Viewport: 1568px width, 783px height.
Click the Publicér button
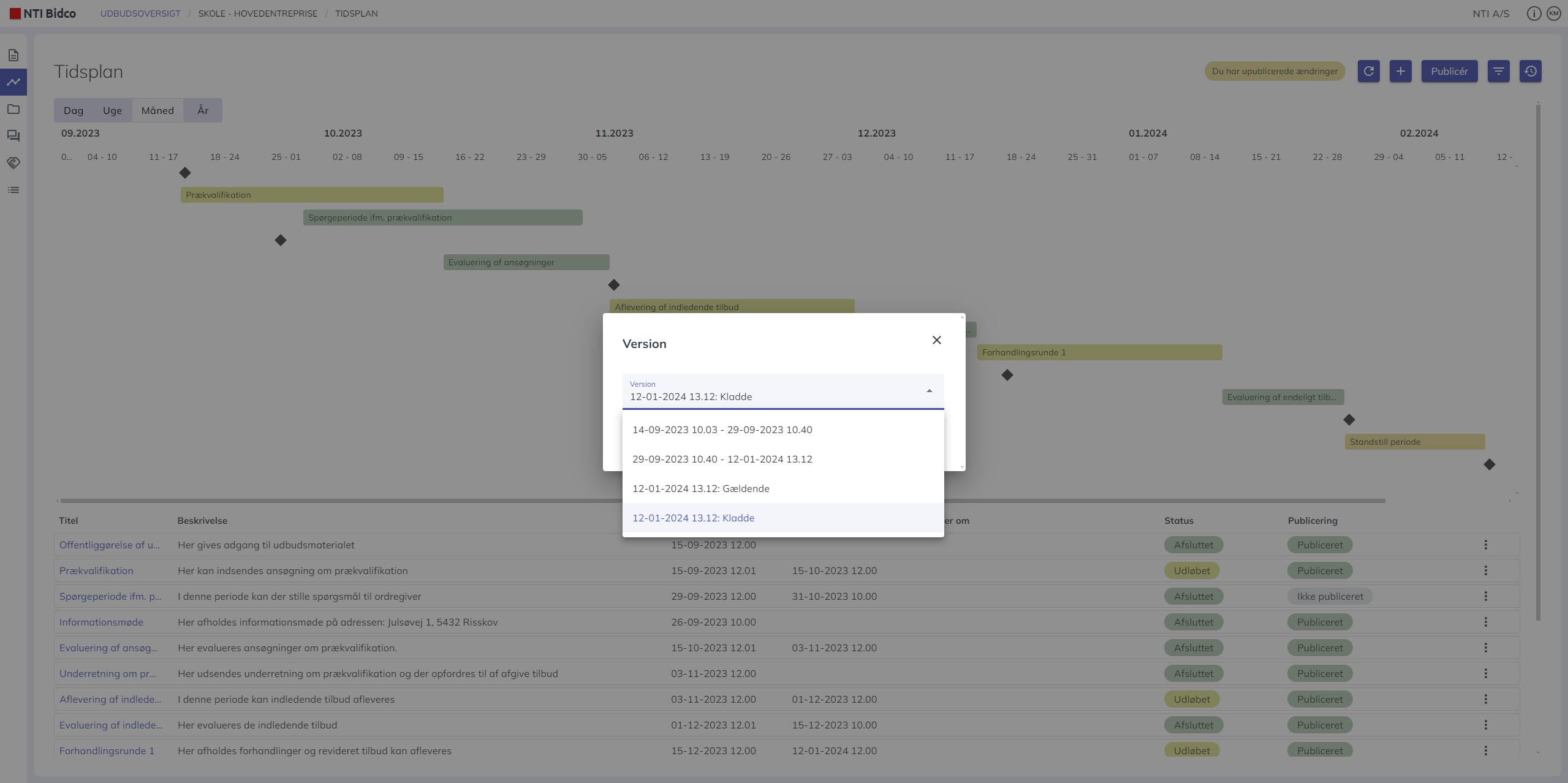point(1449,71)
